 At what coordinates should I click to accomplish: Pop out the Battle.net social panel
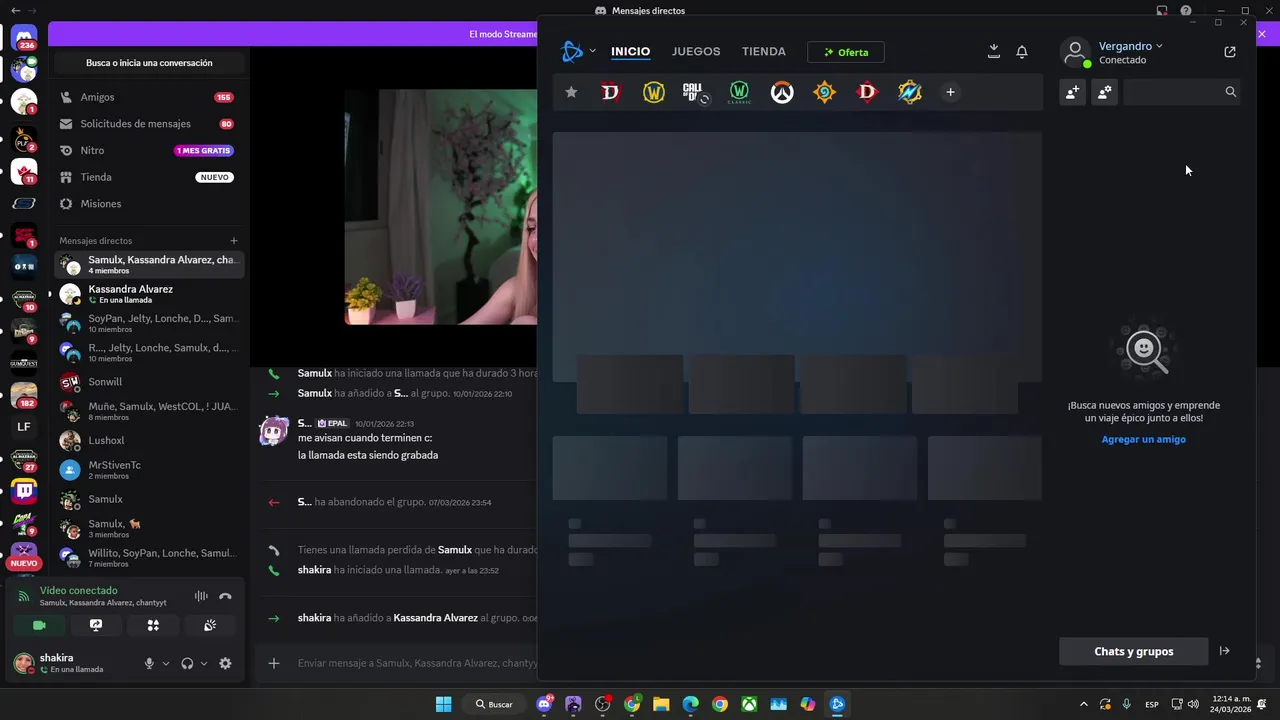click(x=1230, y=52)
